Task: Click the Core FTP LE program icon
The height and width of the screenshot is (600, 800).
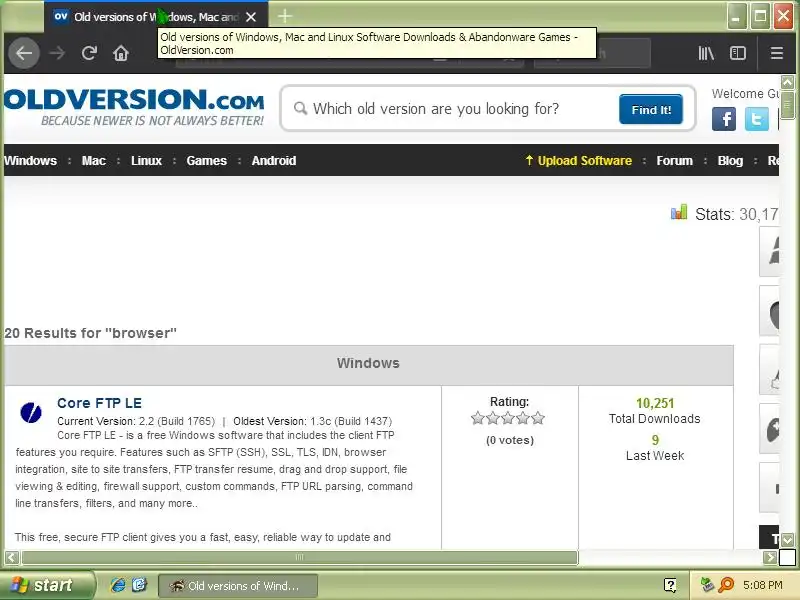Action: coord(31,412)
